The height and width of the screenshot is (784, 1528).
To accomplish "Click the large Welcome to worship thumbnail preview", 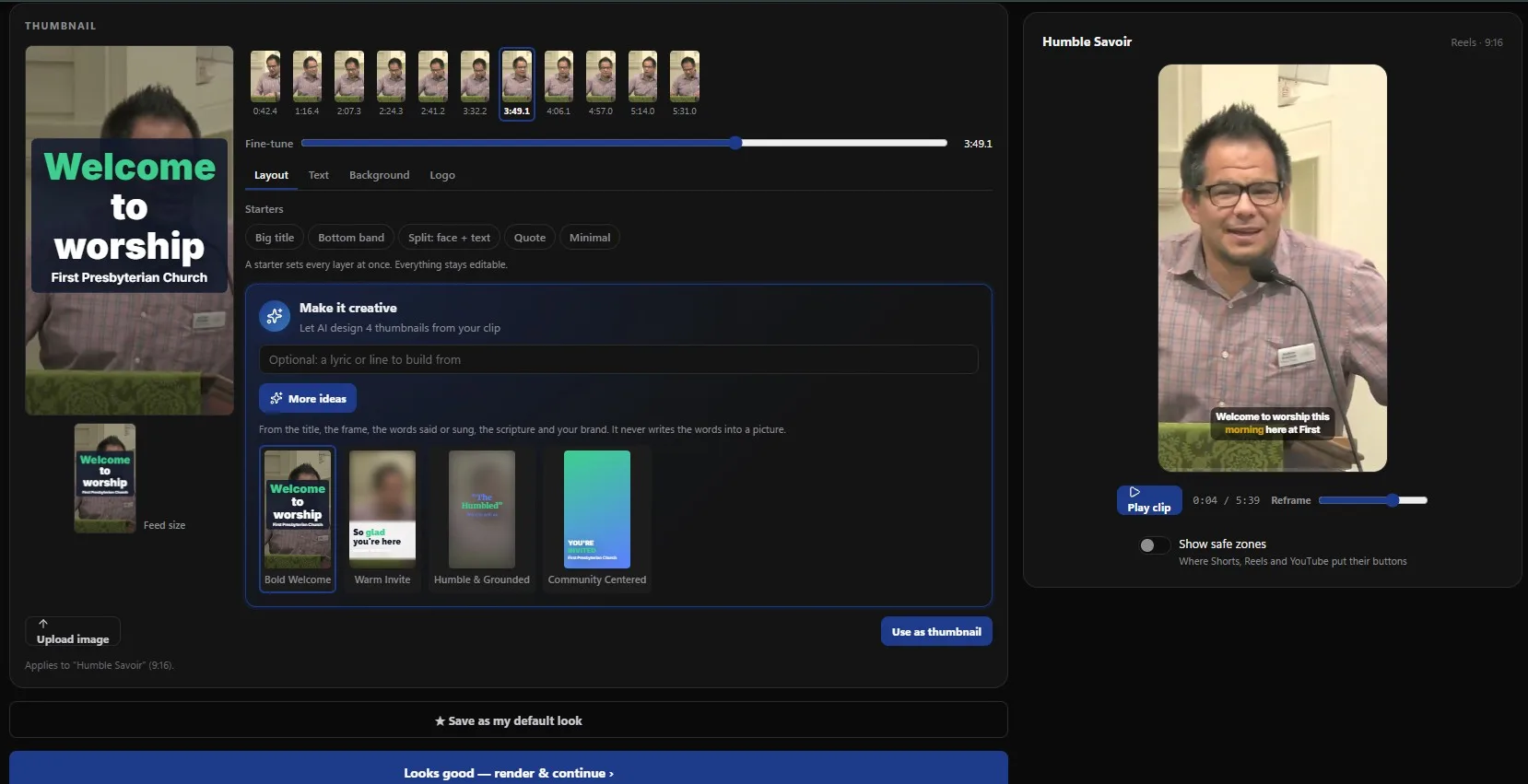I will click(x=129, y=230).
